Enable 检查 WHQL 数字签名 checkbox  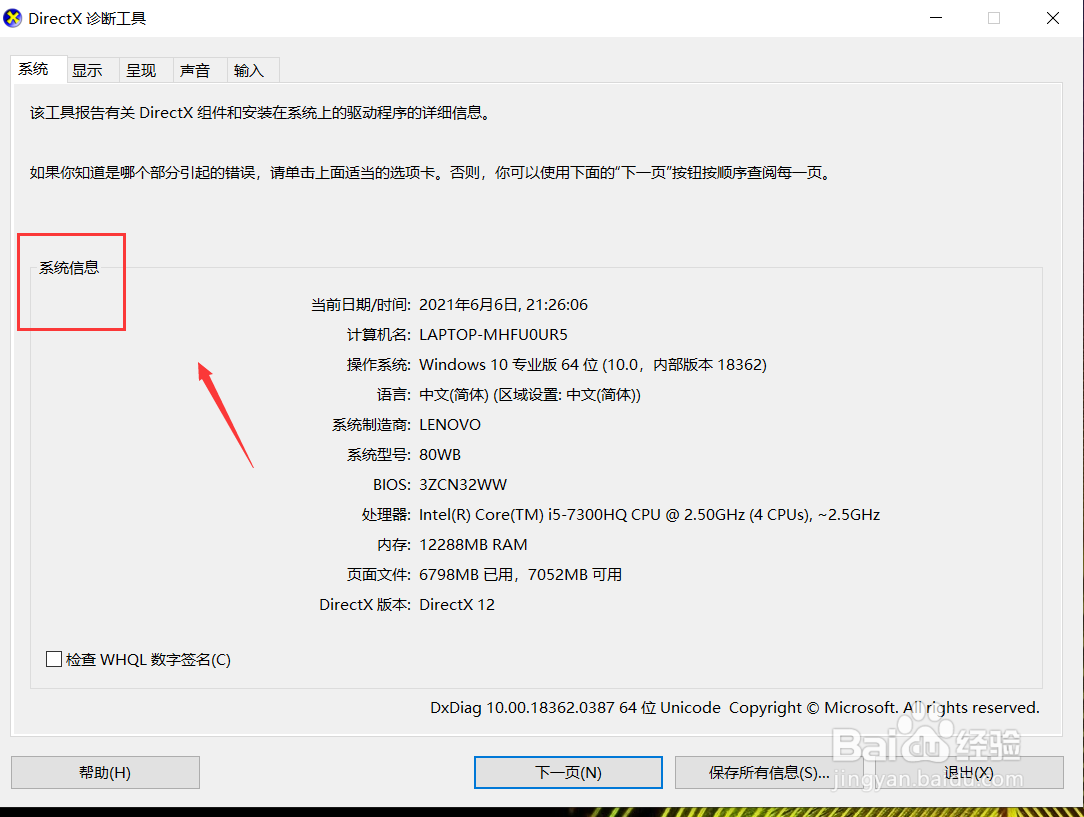click(x=54, y=659)
